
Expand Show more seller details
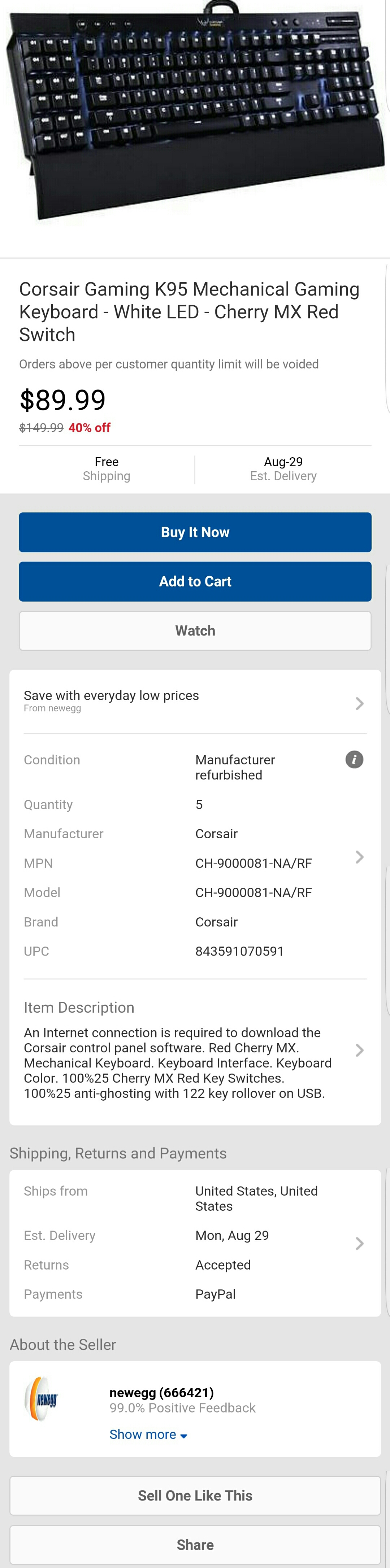pyautogui.click(x=148, y=1435)
